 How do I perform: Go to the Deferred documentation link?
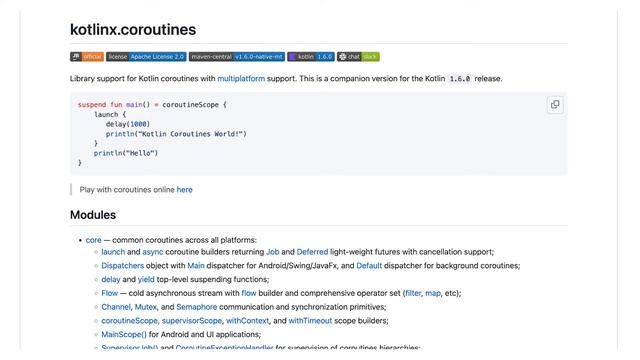coord(312,252)
